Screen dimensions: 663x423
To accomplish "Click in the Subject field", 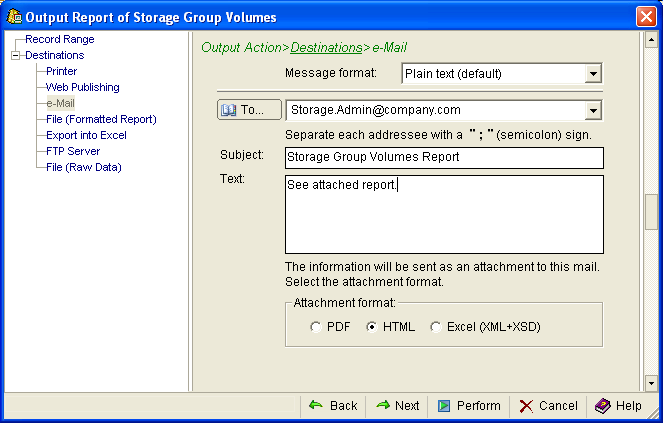I will coord(444,157).
